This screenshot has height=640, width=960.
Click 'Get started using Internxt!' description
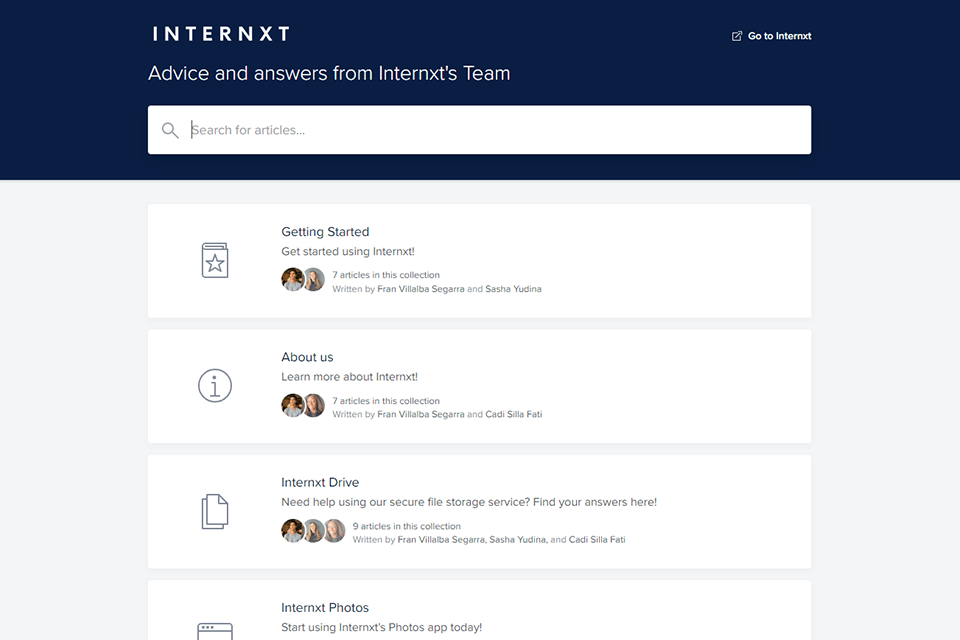(x=348, y=251)
